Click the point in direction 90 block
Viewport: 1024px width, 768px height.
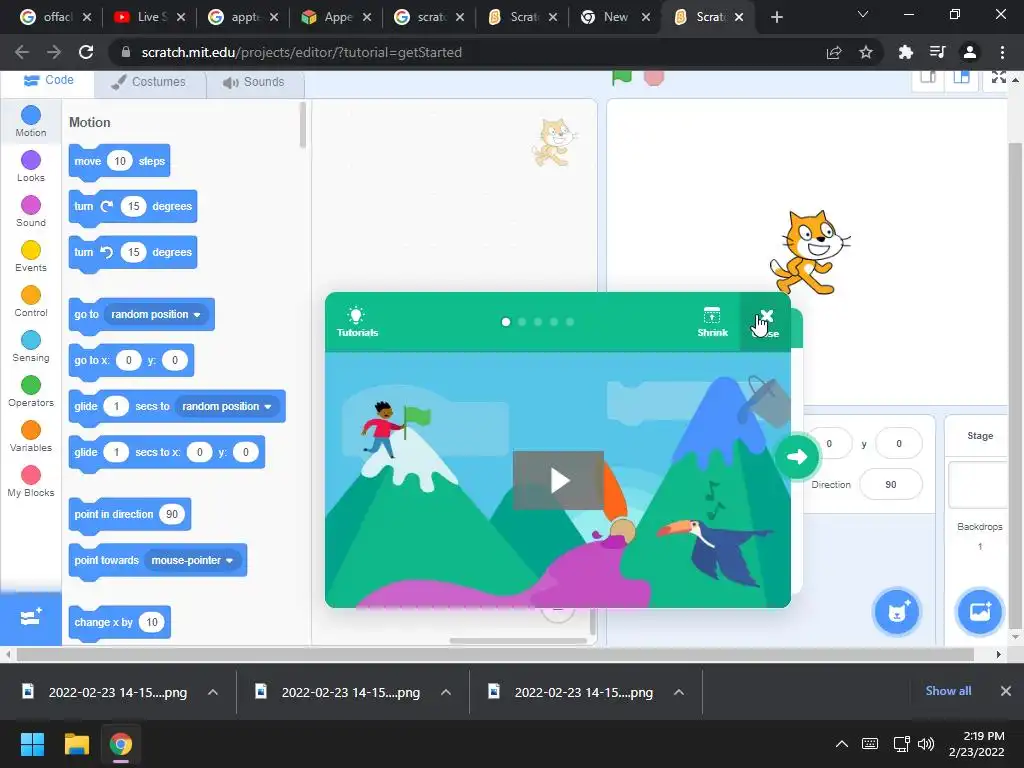click(x=130, y=515)
